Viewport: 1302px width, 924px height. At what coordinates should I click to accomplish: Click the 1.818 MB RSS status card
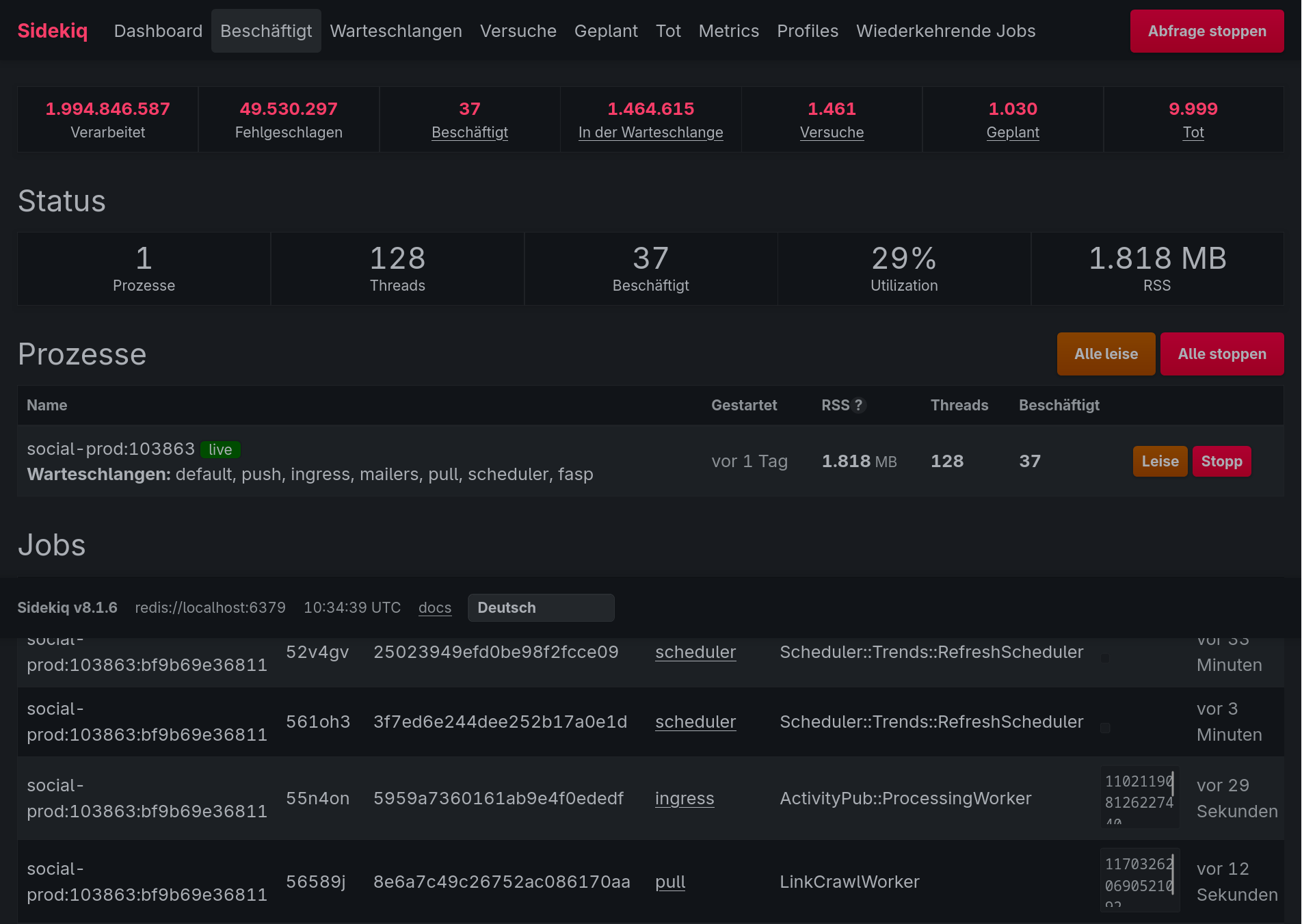(1157, 269)
